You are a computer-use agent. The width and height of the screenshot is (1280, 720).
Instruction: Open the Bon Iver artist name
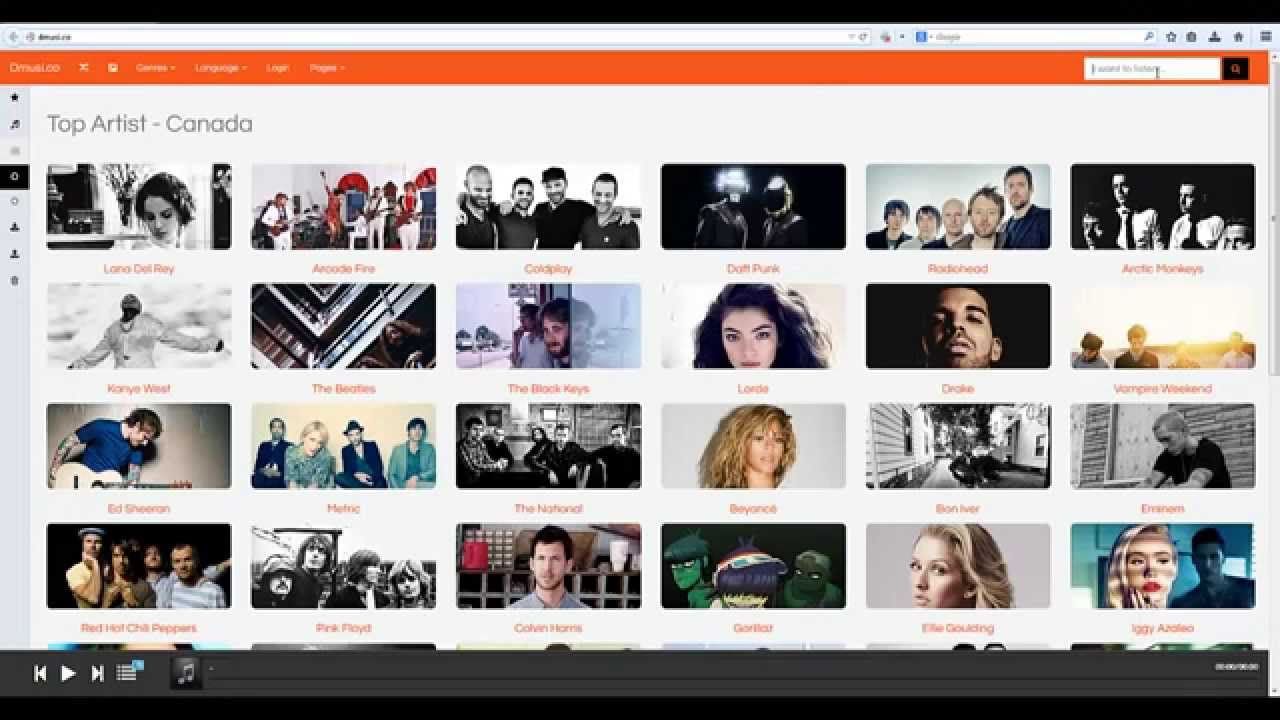click(958, 509)
